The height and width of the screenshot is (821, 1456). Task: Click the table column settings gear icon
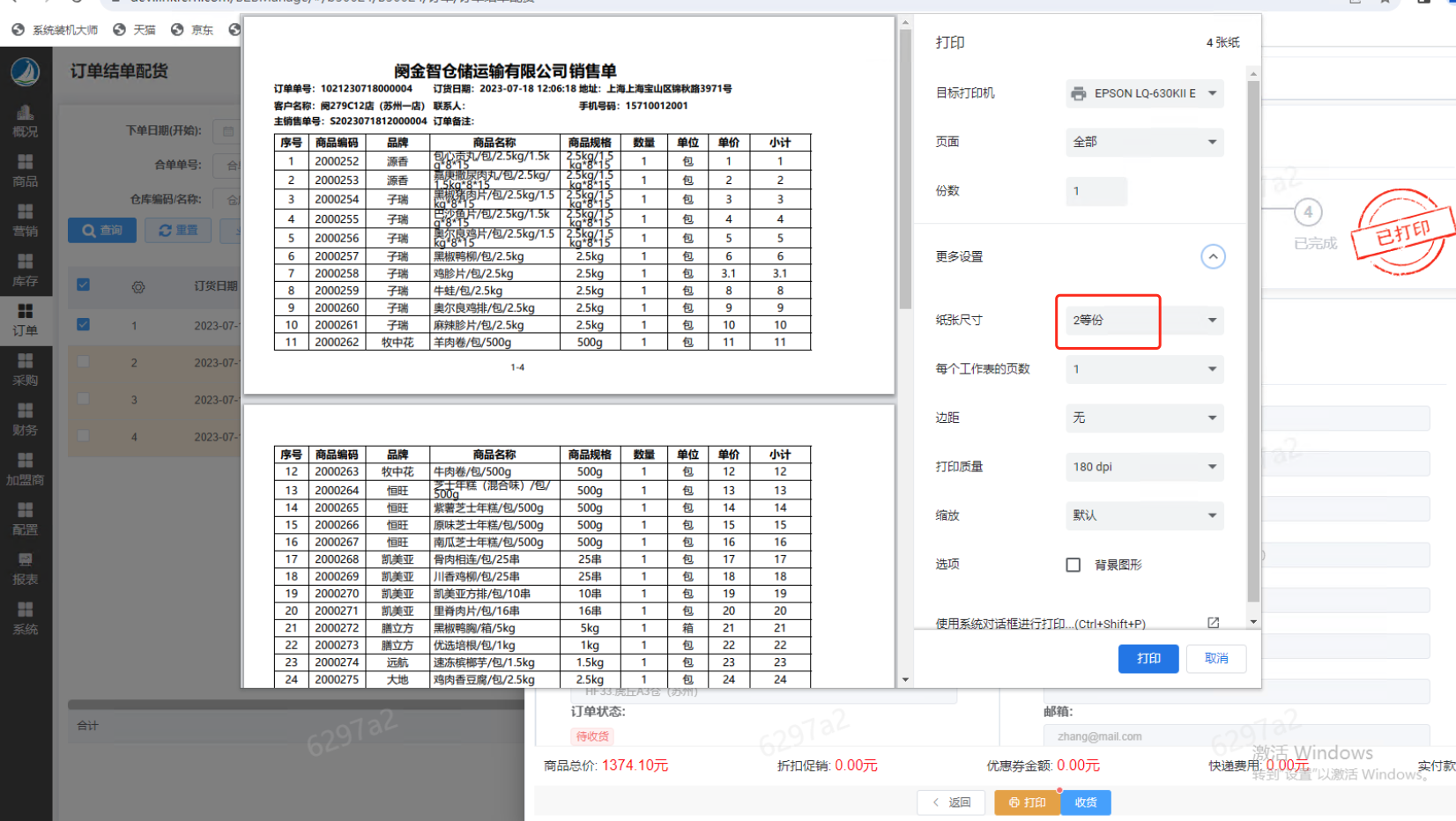138,286
